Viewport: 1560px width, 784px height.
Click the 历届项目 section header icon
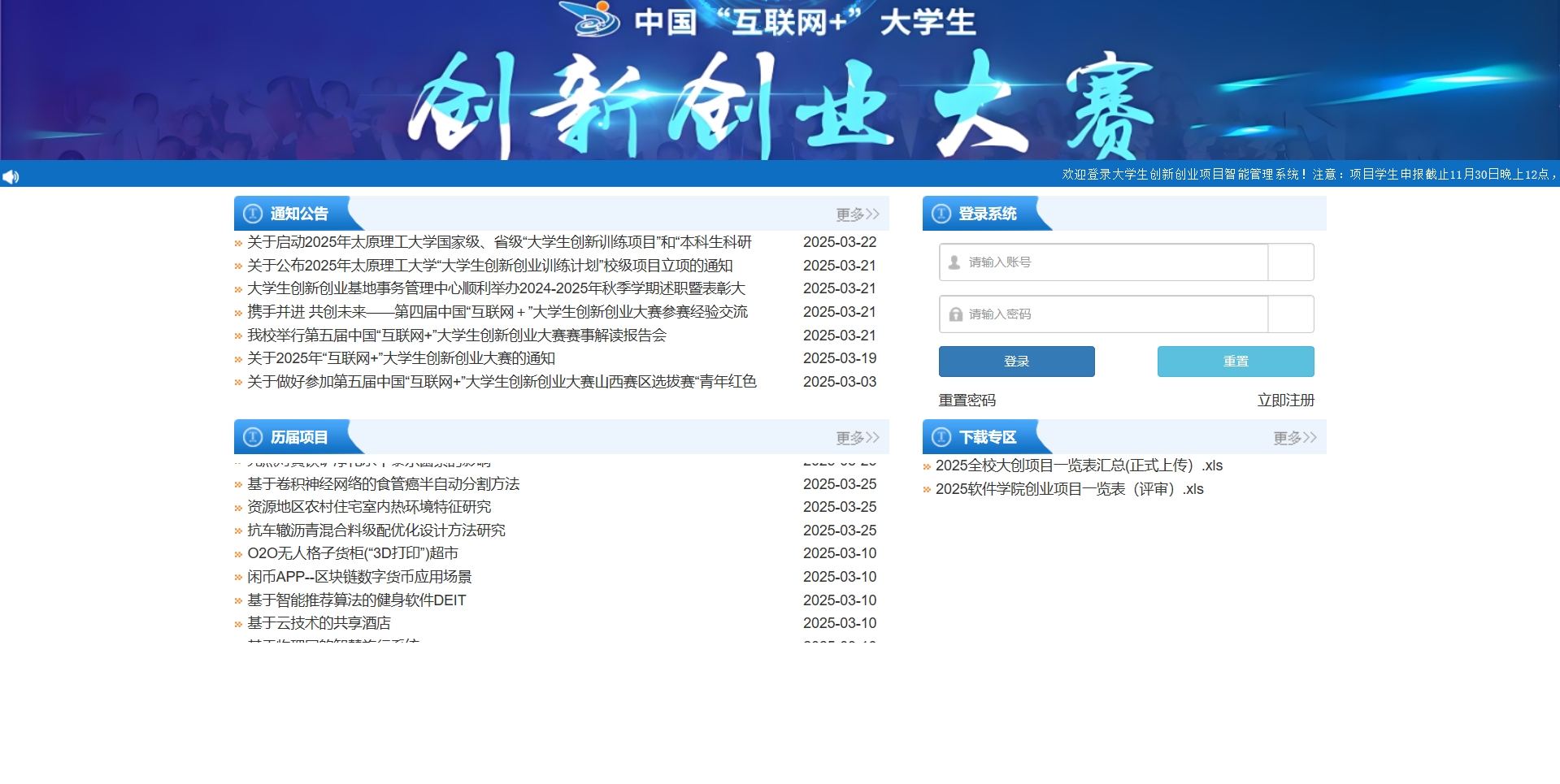[x=253, y=437]
